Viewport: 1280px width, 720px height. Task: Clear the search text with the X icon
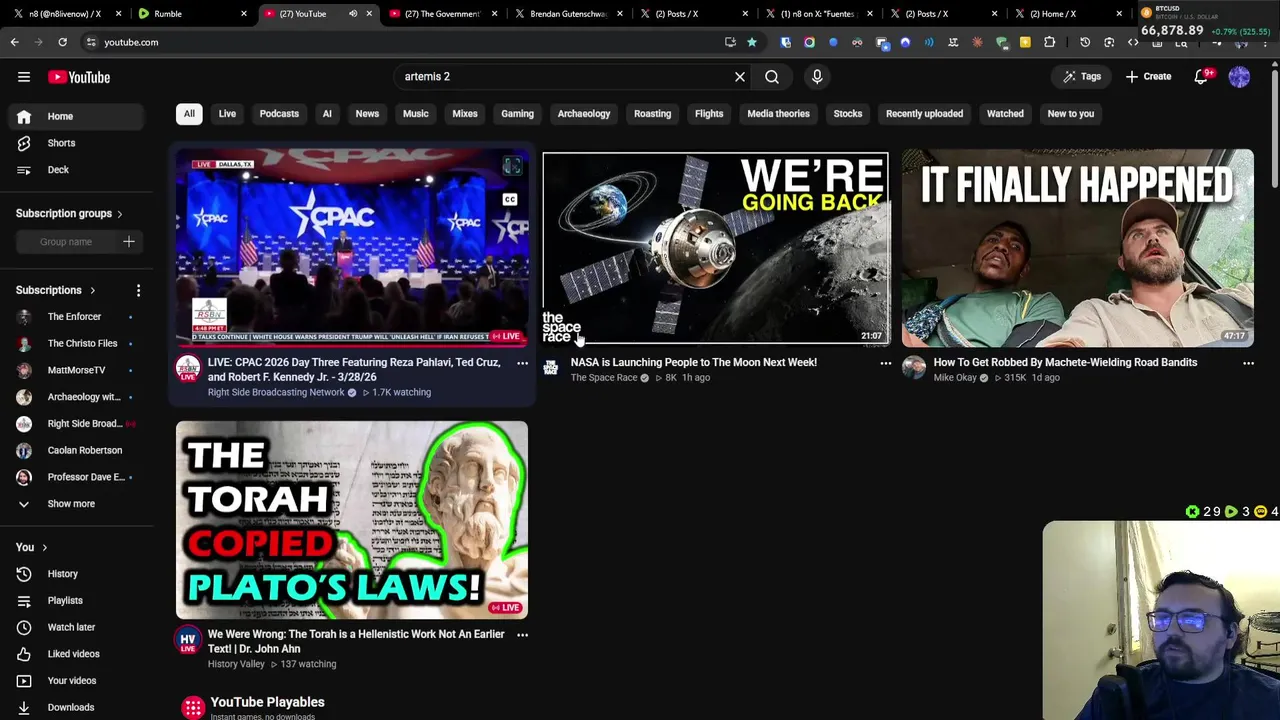(740, 77)
